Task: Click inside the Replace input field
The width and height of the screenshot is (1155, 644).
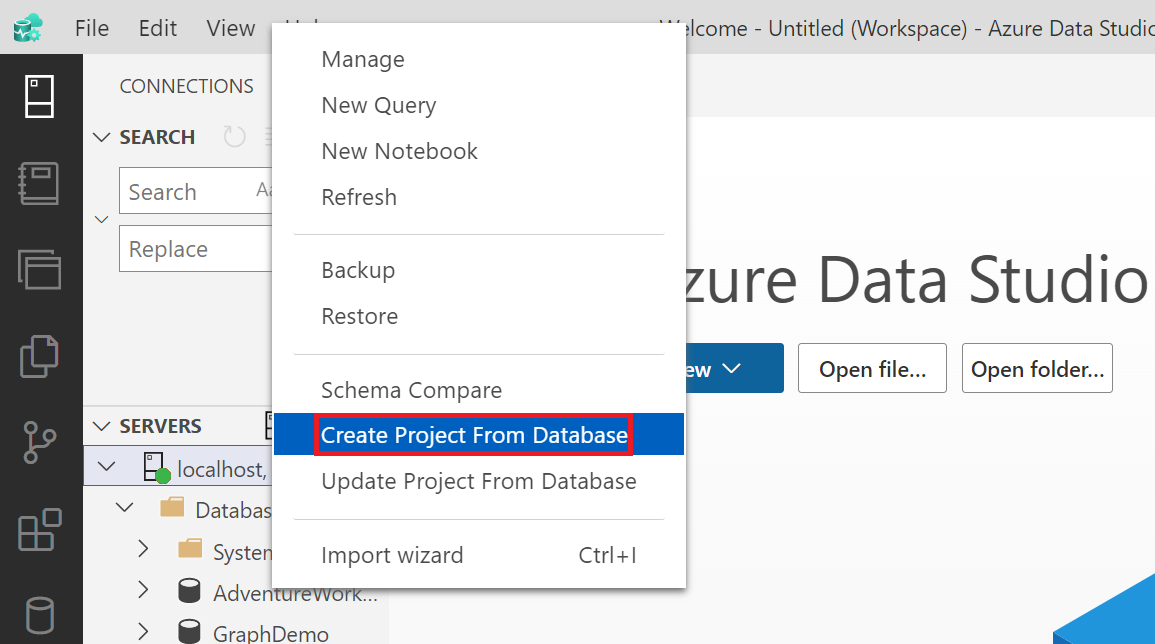Action: tap(190, 248)
